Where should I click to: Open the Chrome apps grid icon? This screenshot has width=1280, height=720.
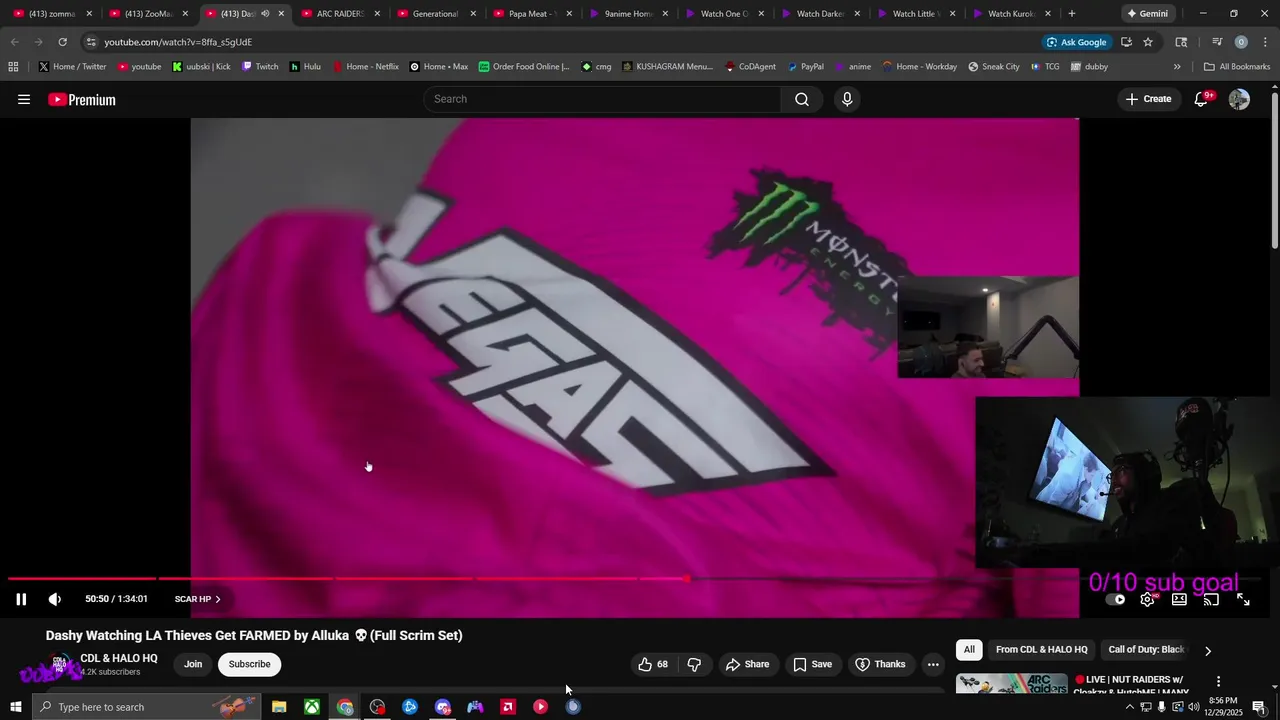pyautogui.click(x=13, y=67)
